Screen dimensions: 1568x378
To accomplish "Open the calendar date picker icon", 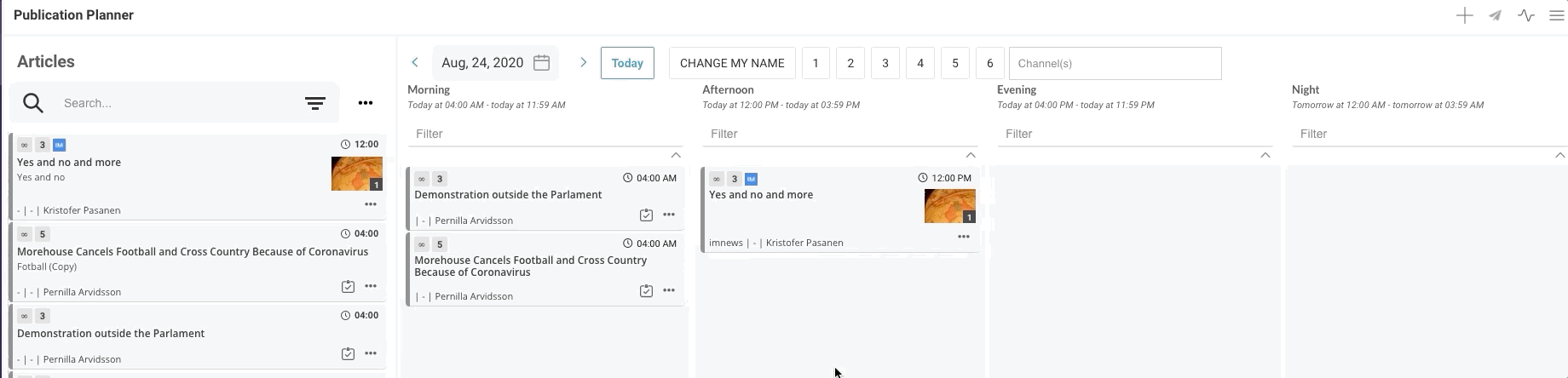I will (541, 63).
